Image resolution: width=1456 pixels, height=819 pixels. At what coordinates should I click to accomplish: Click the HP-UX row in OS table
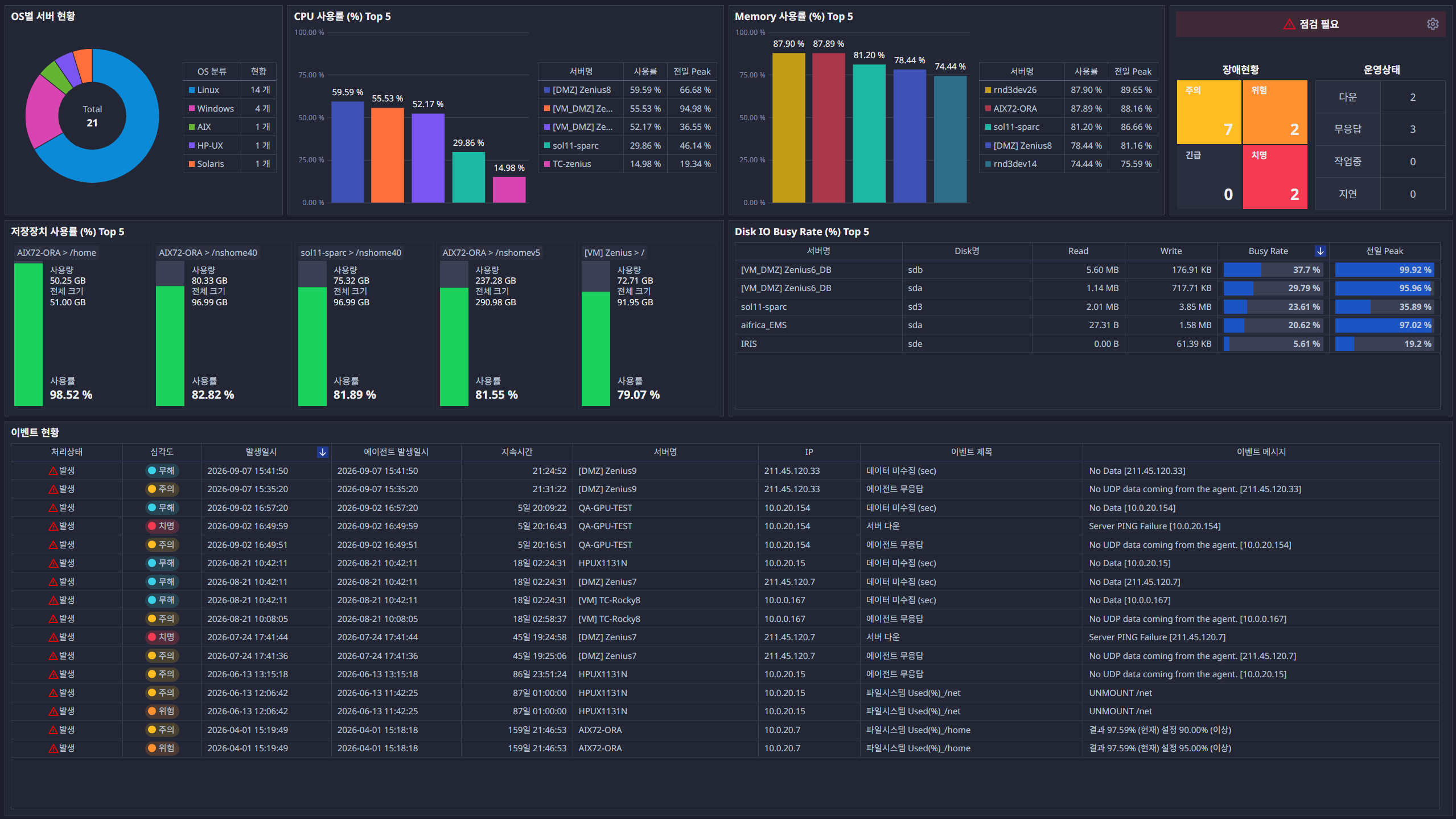point(229,146)
